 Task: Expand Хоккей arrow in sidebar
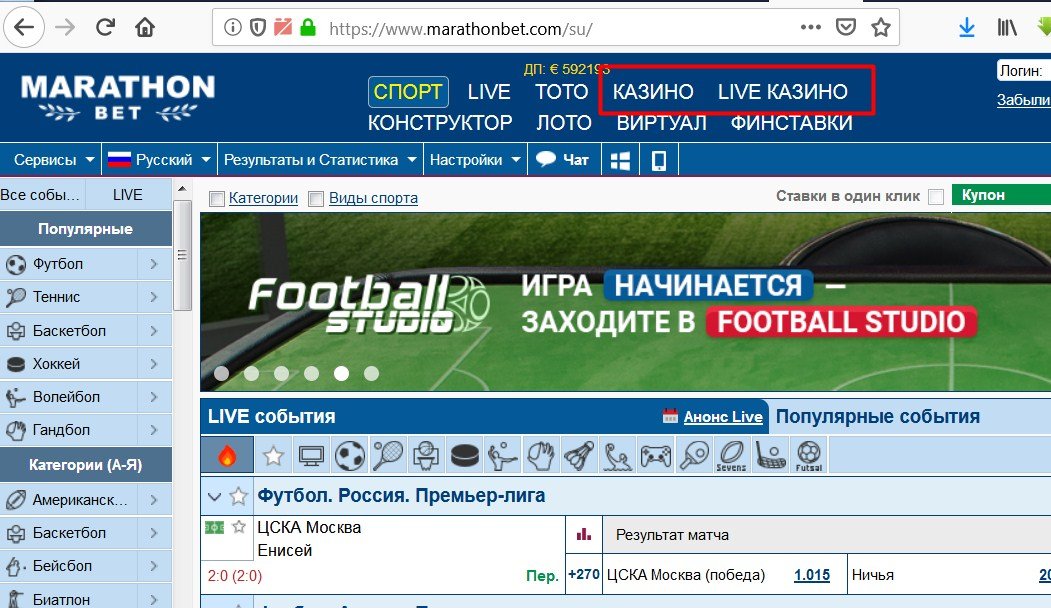(154, 364)
